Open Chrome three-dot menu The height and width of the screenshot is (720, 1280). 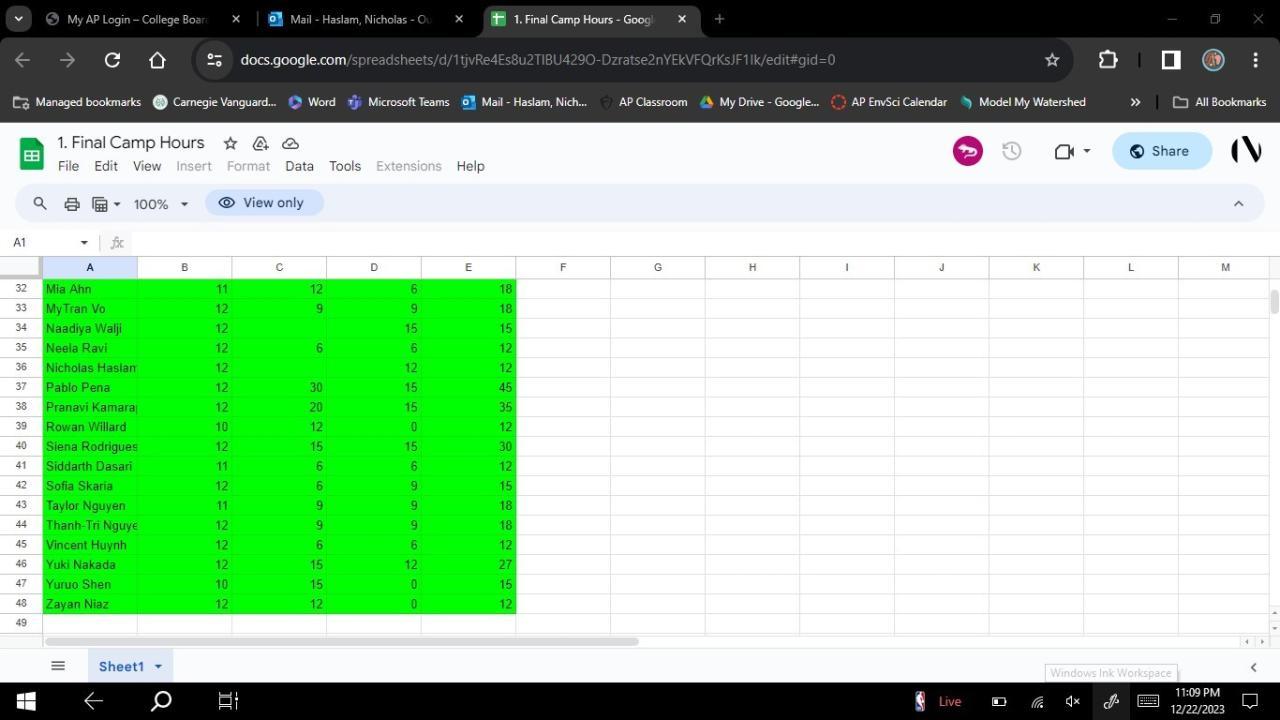click(x=1255, y=60)
